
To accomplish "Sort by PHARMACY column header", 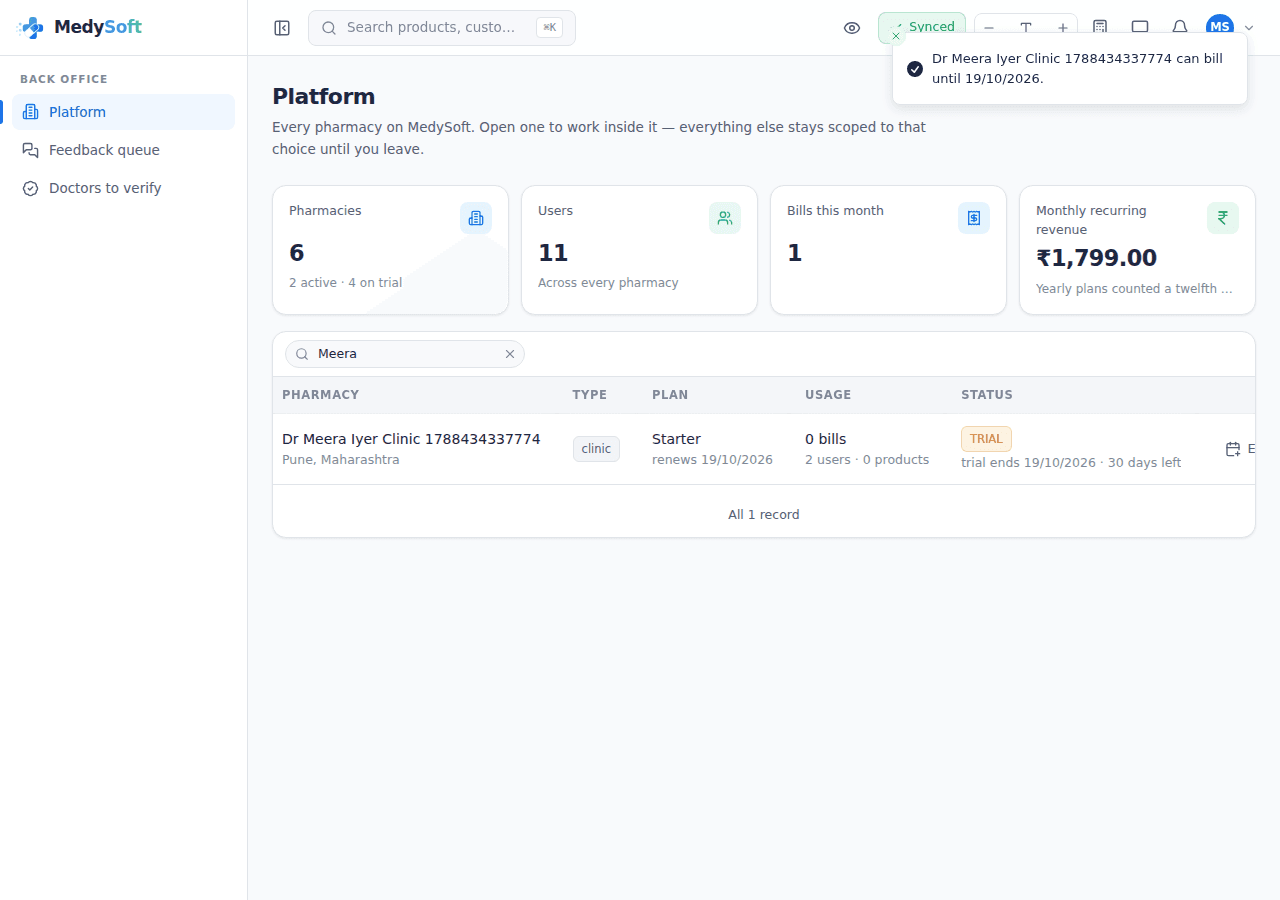I will point(320,395).
